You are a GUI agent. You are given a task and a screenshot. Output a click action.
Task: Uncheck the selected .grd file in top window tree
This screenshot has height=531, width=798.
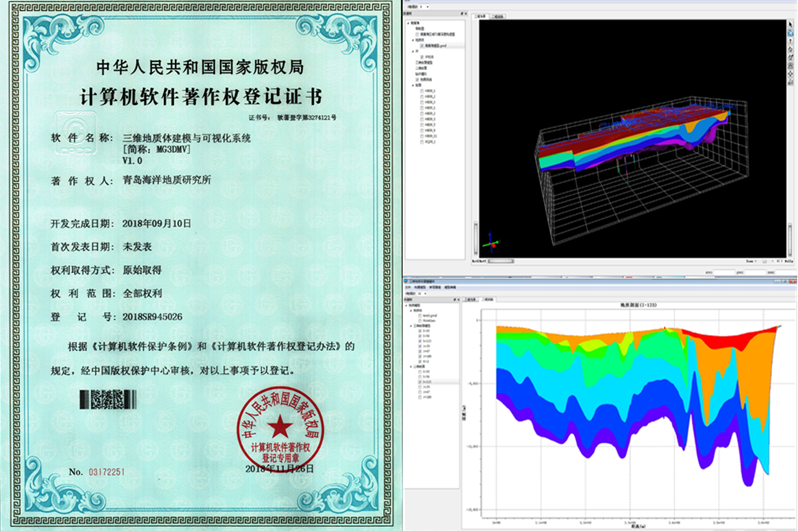pyautogui.click(x=422, y=46)
